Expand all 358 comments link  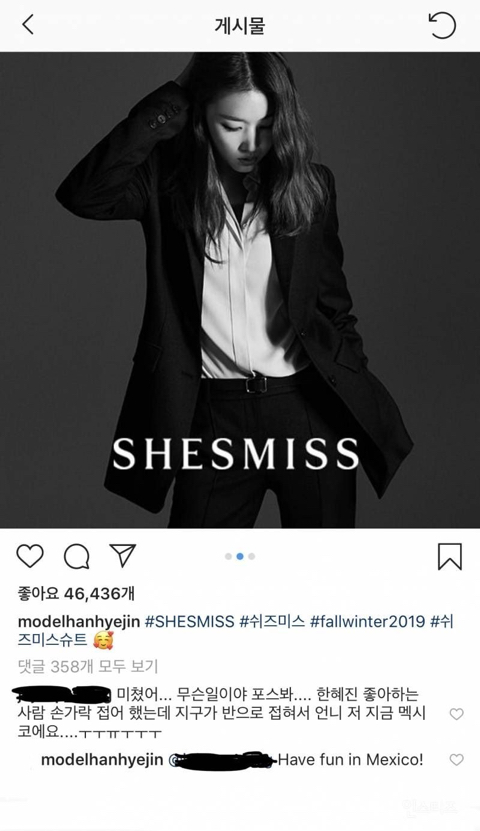(x=88, y=666)
